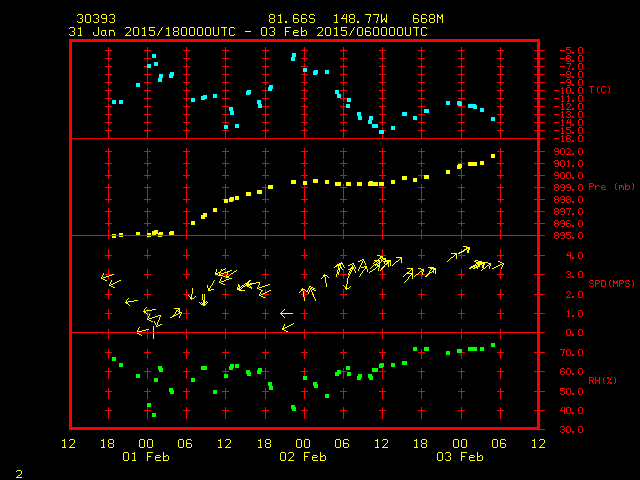Click the 50.0 humidity tick value
Image resolution: width=640 pixels, height=480 pixels.
pos(571,392)
